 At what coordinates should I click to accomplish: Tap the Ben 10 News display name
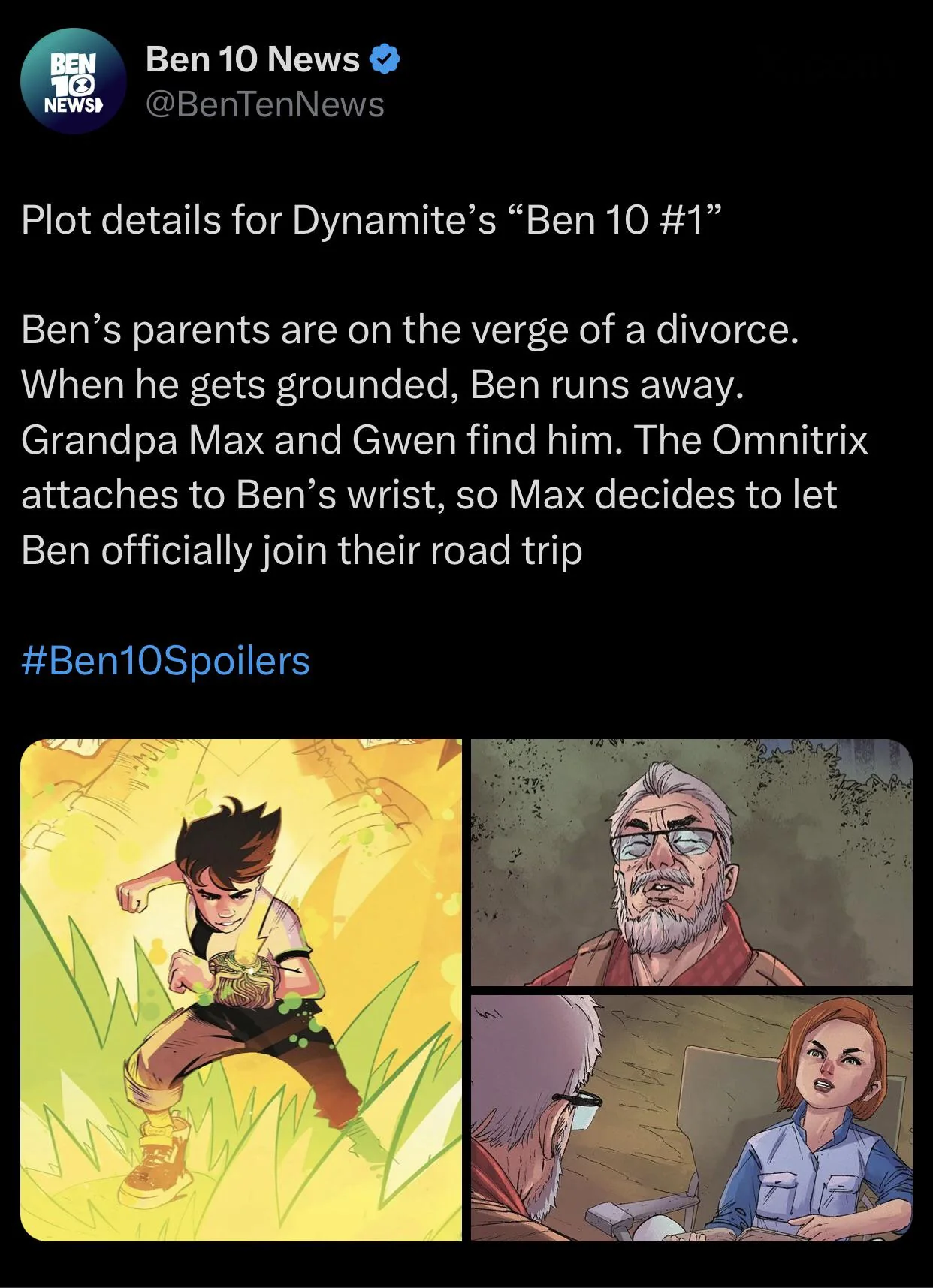click(x=252, y=59)
